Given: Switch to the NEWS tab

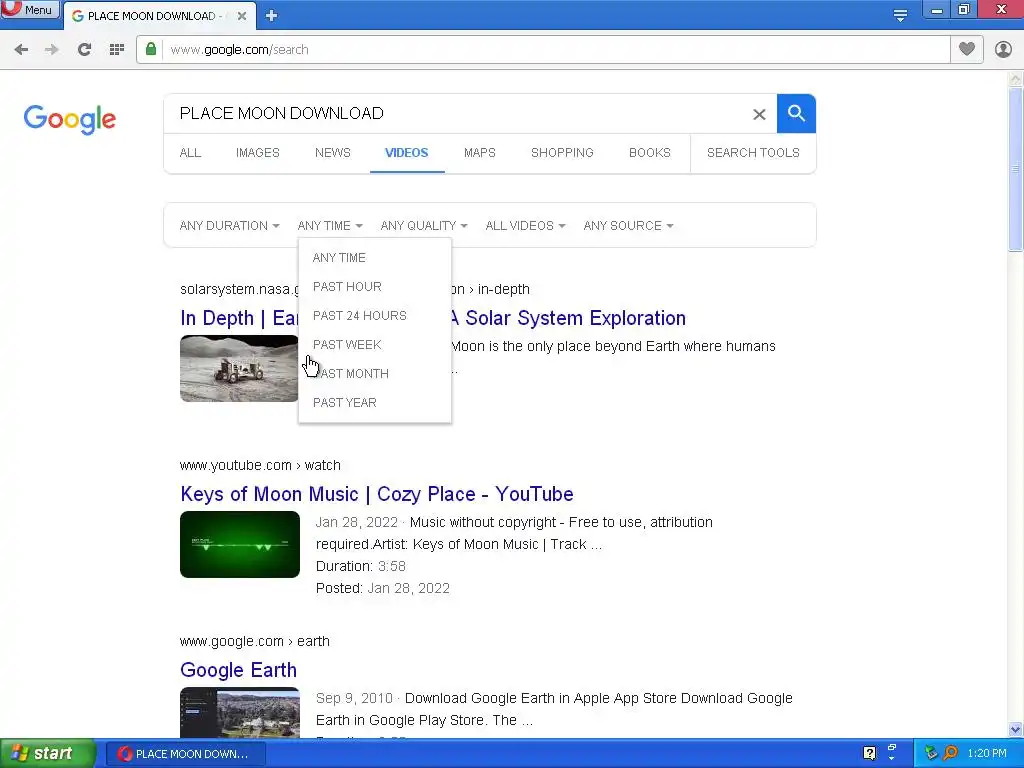Looking at the screenshot, I should click(x=332, y=153).
